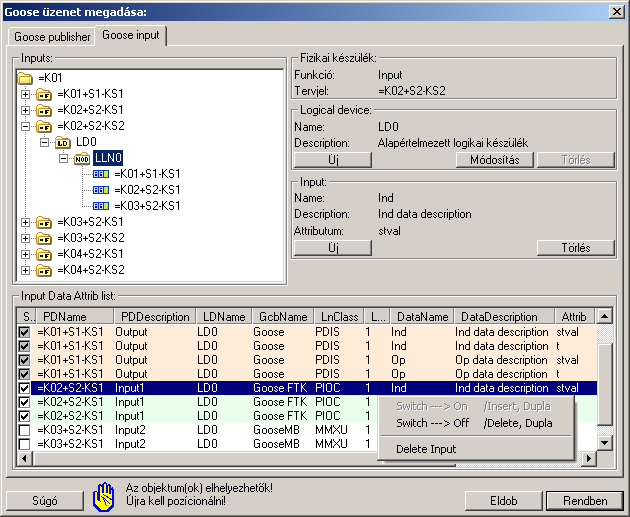Click the =K04+S2-KS2 device folder icon
630x517 pixels.
pos(44,270)
